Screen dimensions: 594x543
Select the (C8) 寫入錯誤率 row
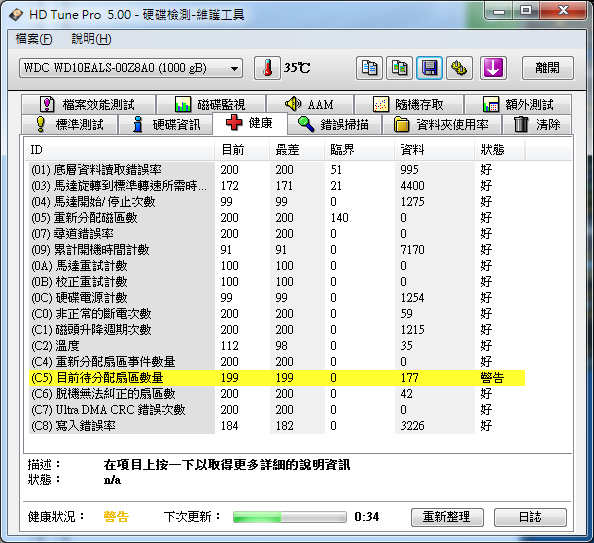pos(277,426)
